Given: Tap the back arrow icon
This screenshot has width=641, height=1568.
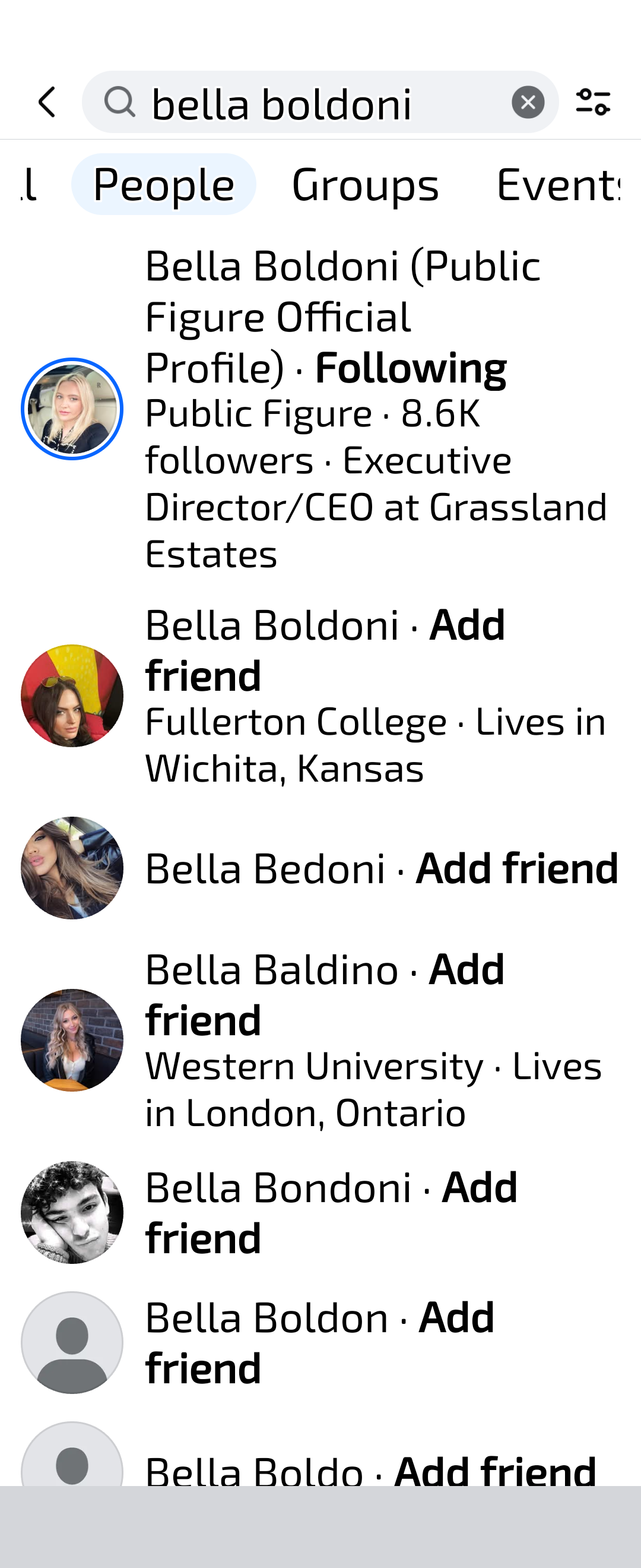Looking at the screenshot, I should click(x=47, y=102).
